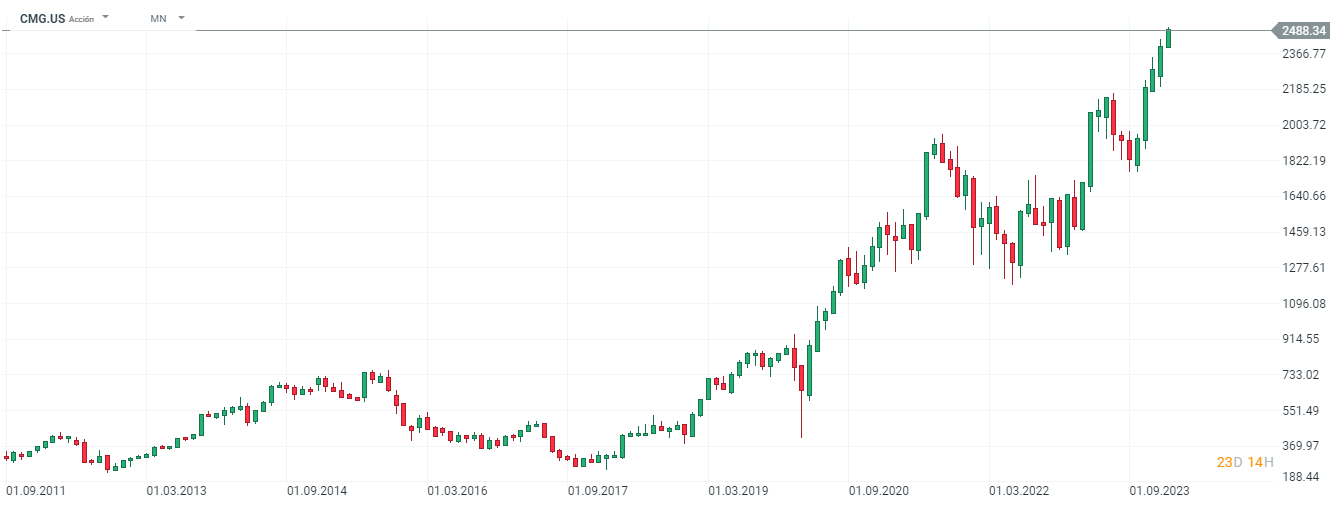The width and height of the screenshot is (1342, 507).
Task: Select the Acción instrument type label
Action: point(81,19)
